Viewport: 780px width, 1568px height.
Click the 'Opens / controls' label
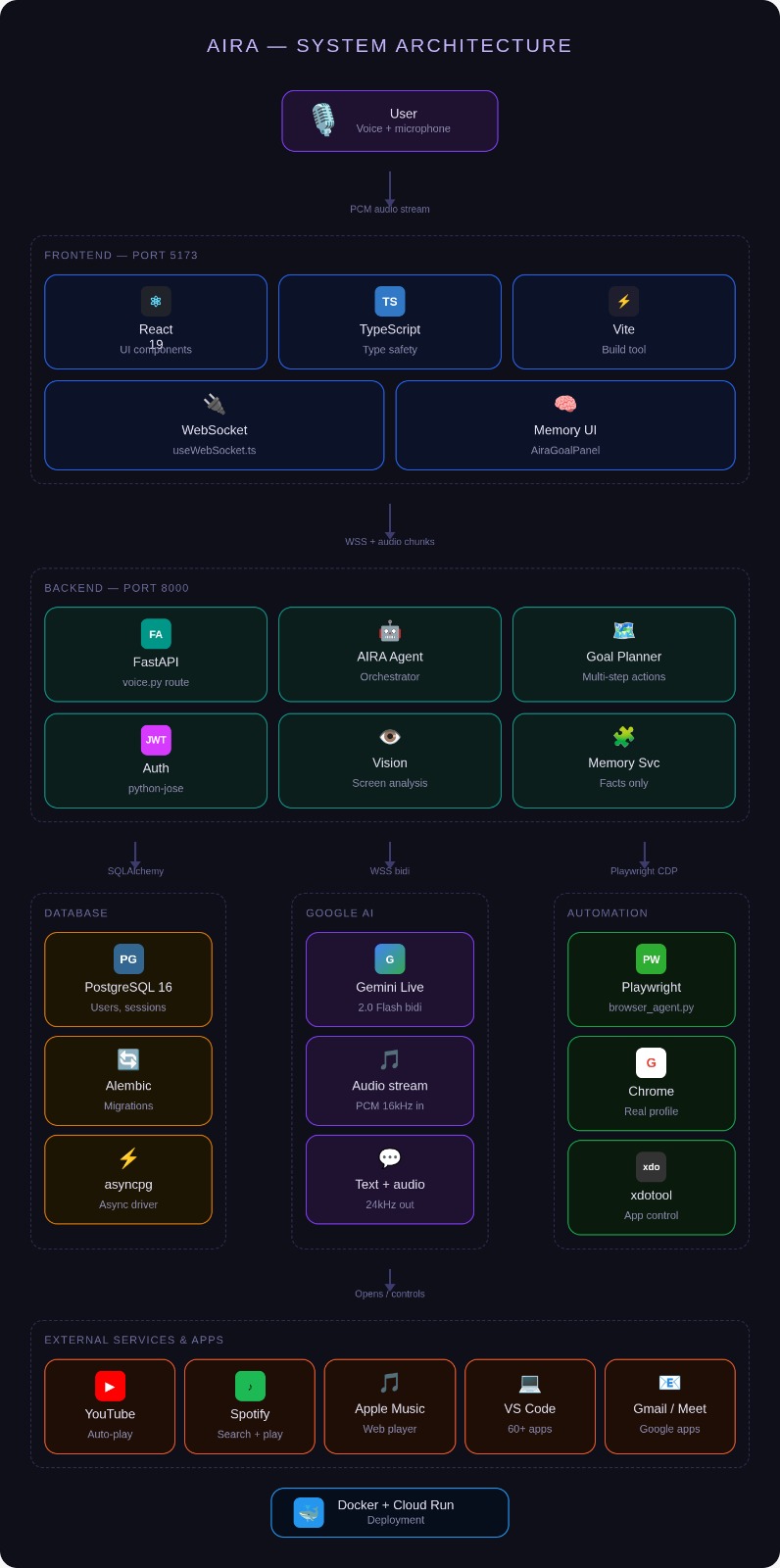390,1294
